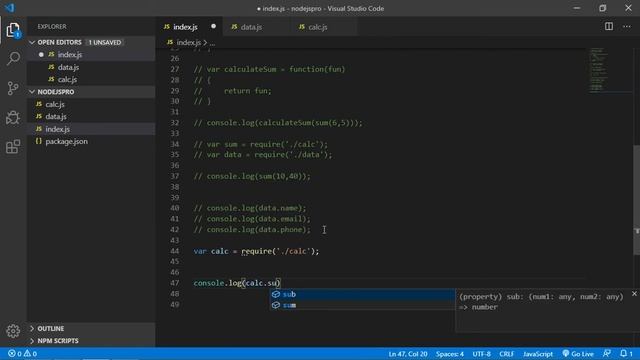Click Go Live in status bar
The width and height of the screenshot is (640, 360).
click(x=578, y=354)
